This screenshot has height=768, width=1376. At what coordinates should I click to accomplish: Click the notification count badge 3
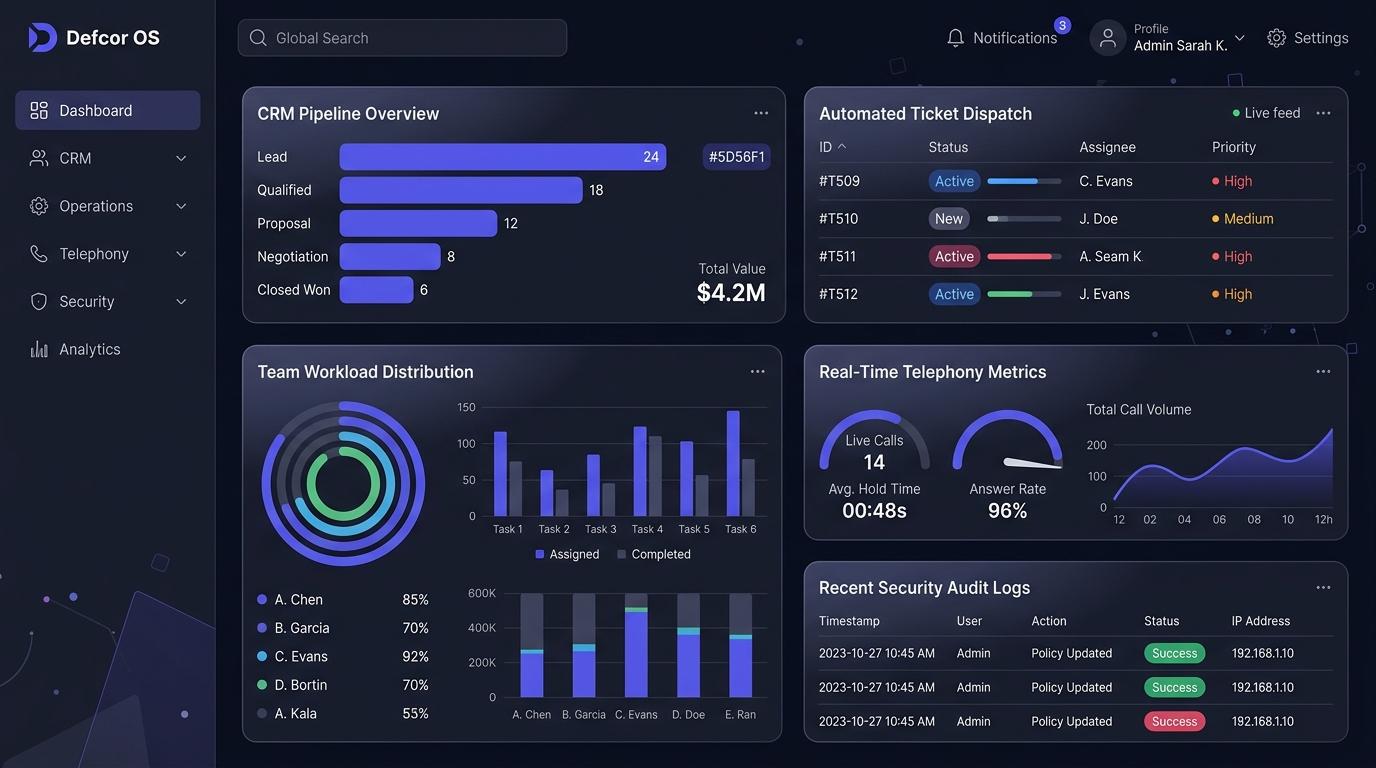[x=1062, y=25]
